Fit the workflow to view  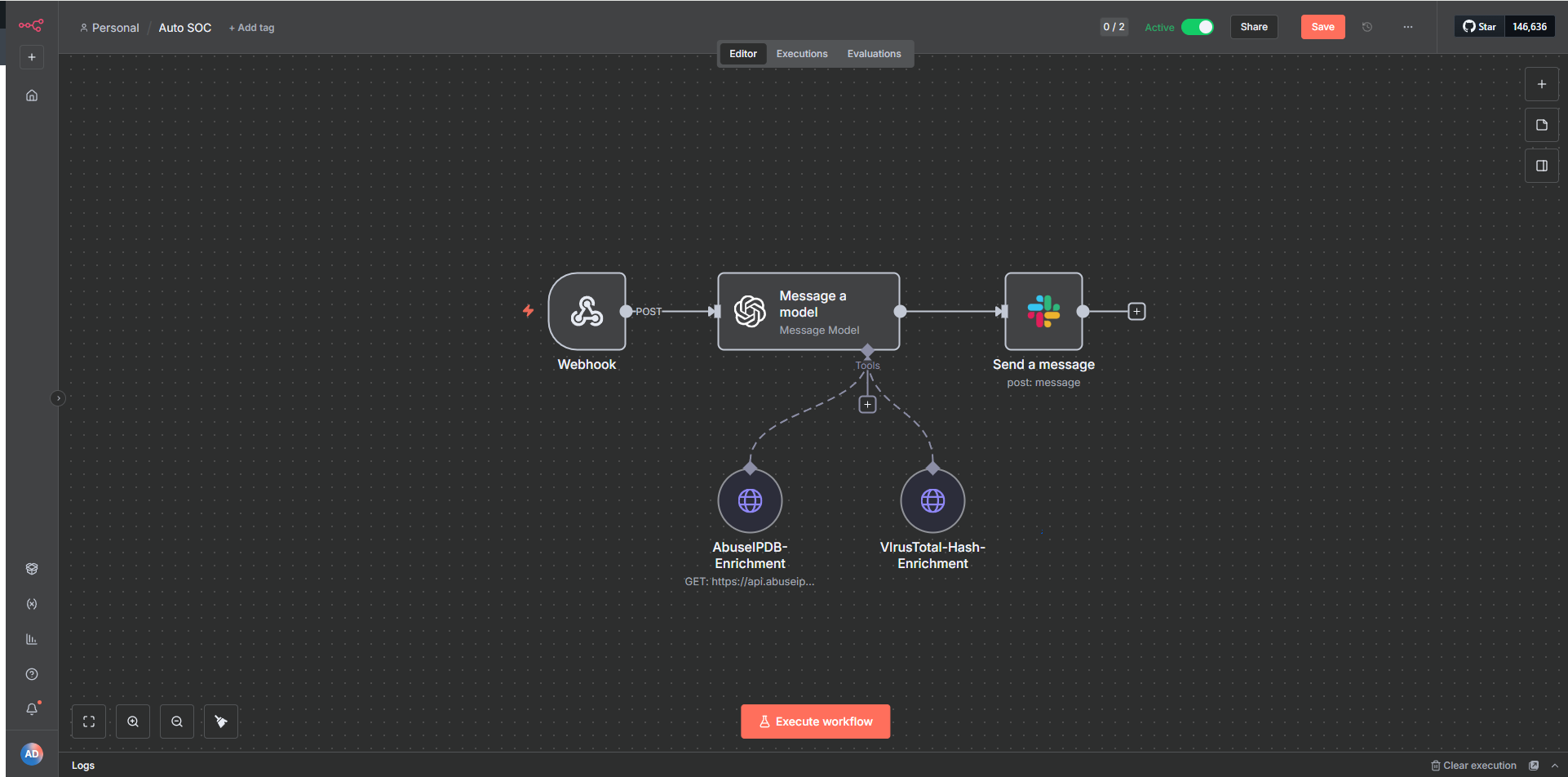click(x=88, y=721)
